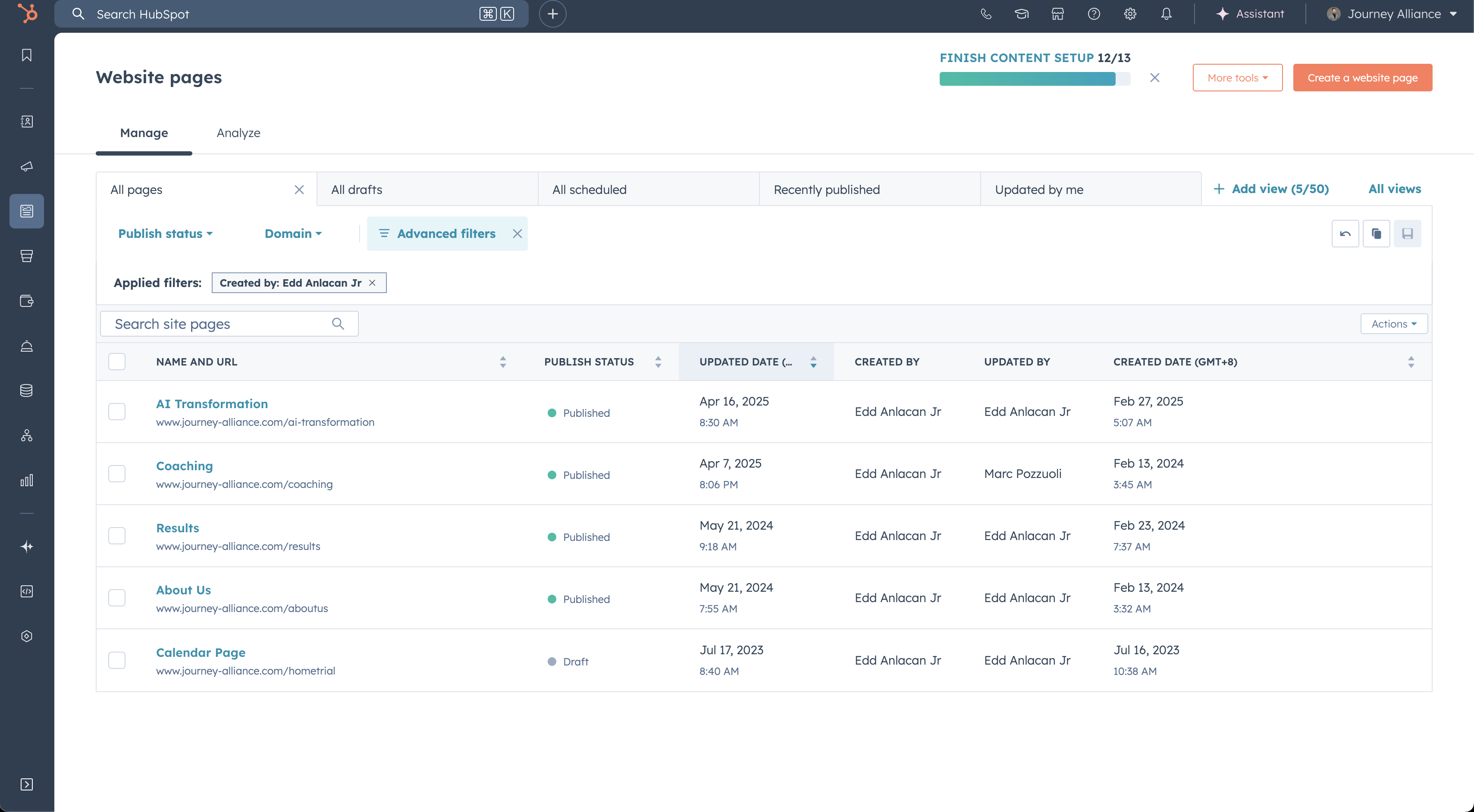Select the AI Transformation row checkbox
1474x812 pixels.
117,412
